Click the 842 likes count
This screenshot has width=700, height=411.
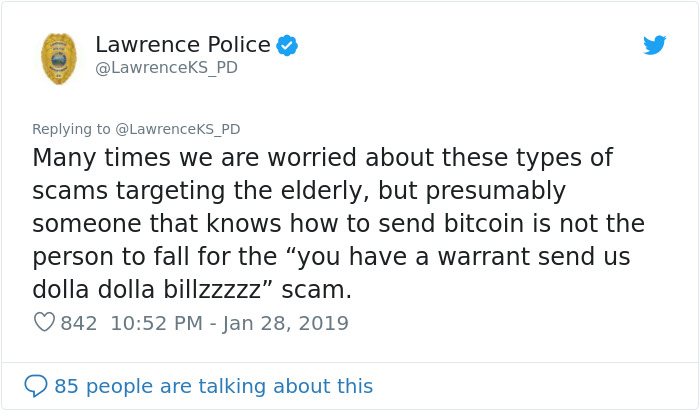[79, 323]
